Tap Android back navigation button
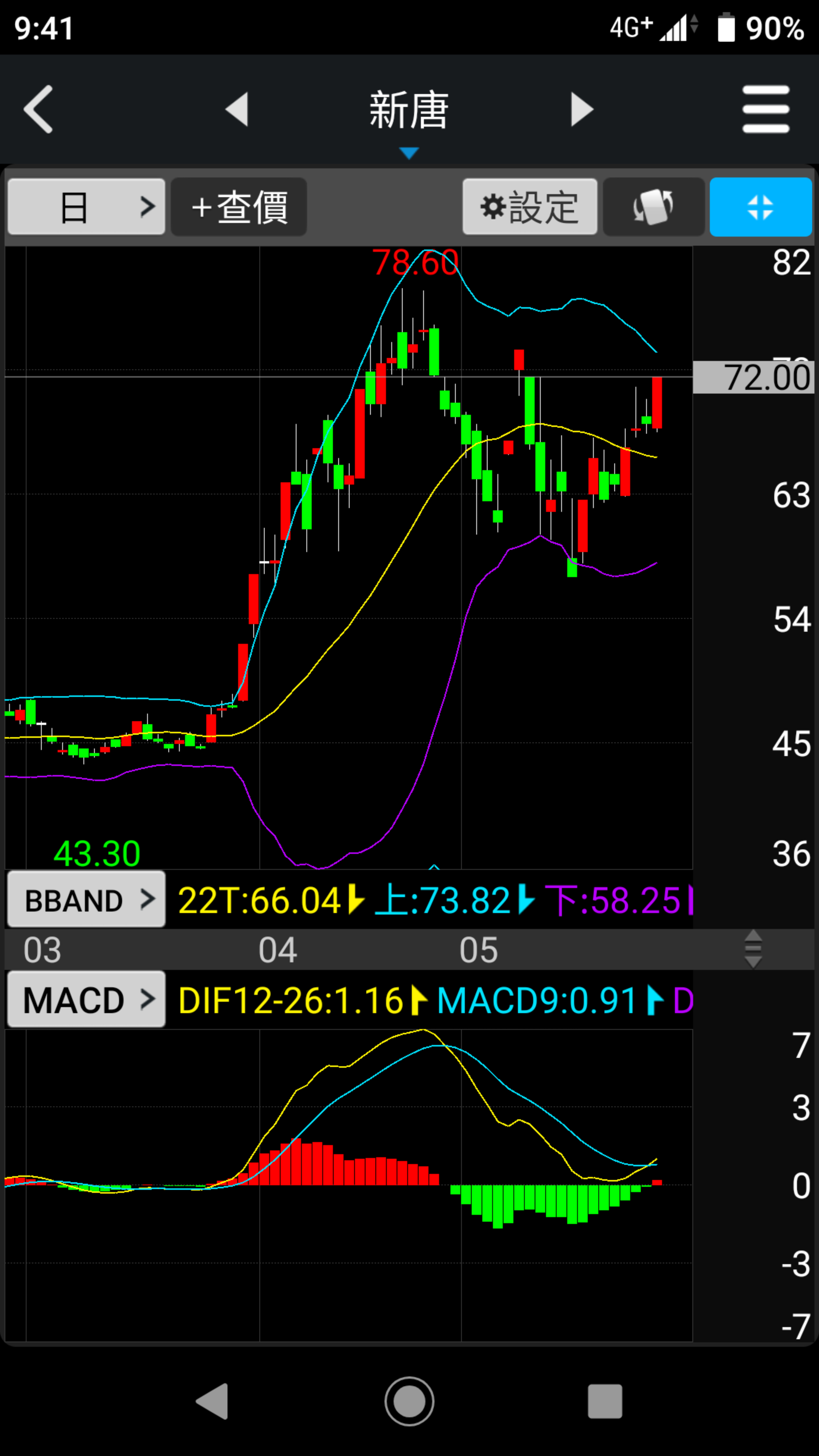Screen dimensions: 819x1456 point(212,1401)
